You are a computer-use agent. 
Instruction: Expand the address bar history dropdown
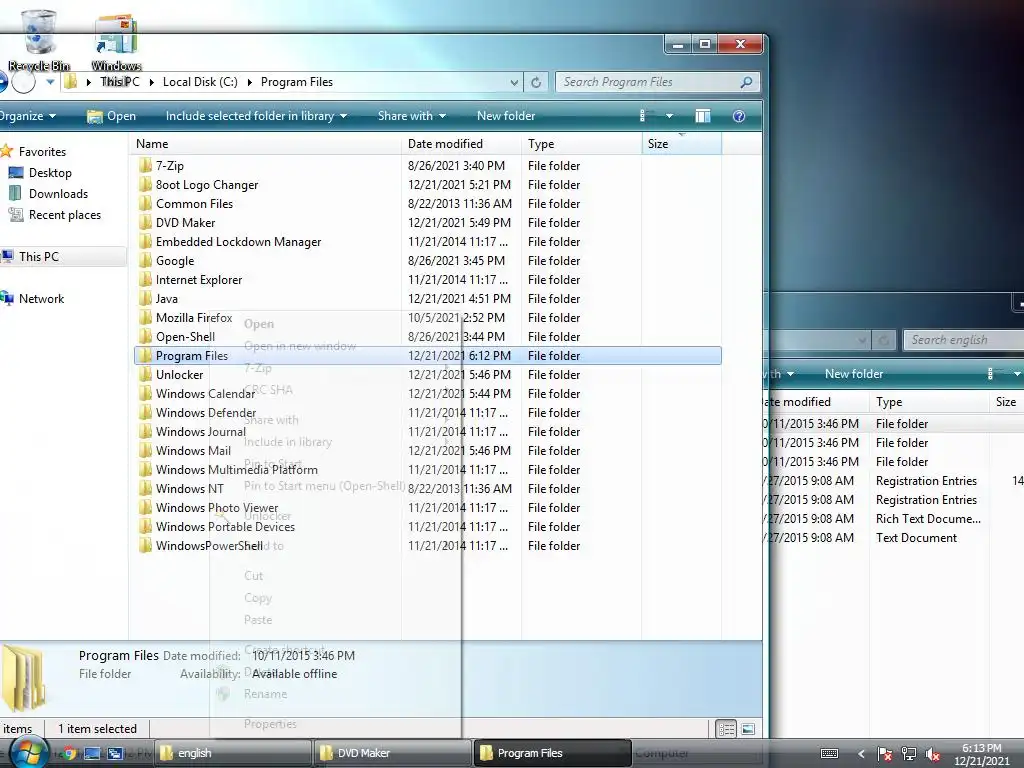click(515, 82)
